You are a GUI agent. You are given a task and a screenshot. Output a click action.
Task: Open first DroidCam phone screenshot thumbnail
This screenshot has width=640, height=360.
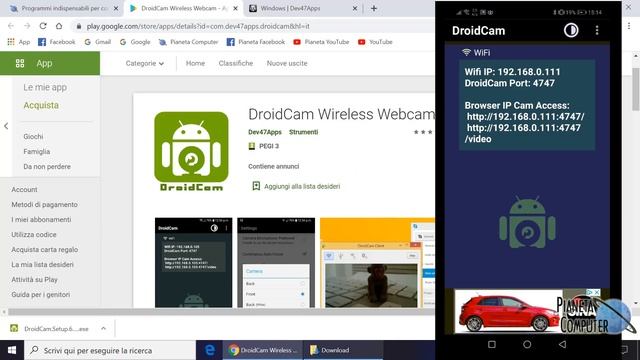pyautogui.click(x=193, y=262)
